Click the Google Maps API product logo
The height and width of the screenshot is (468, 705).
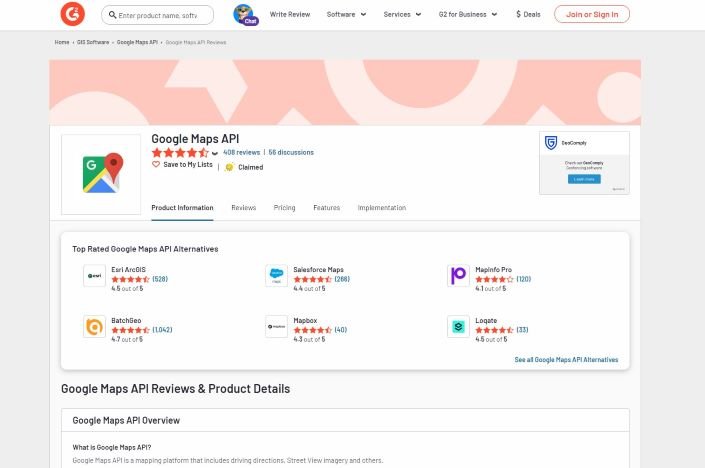click(101, 174)
